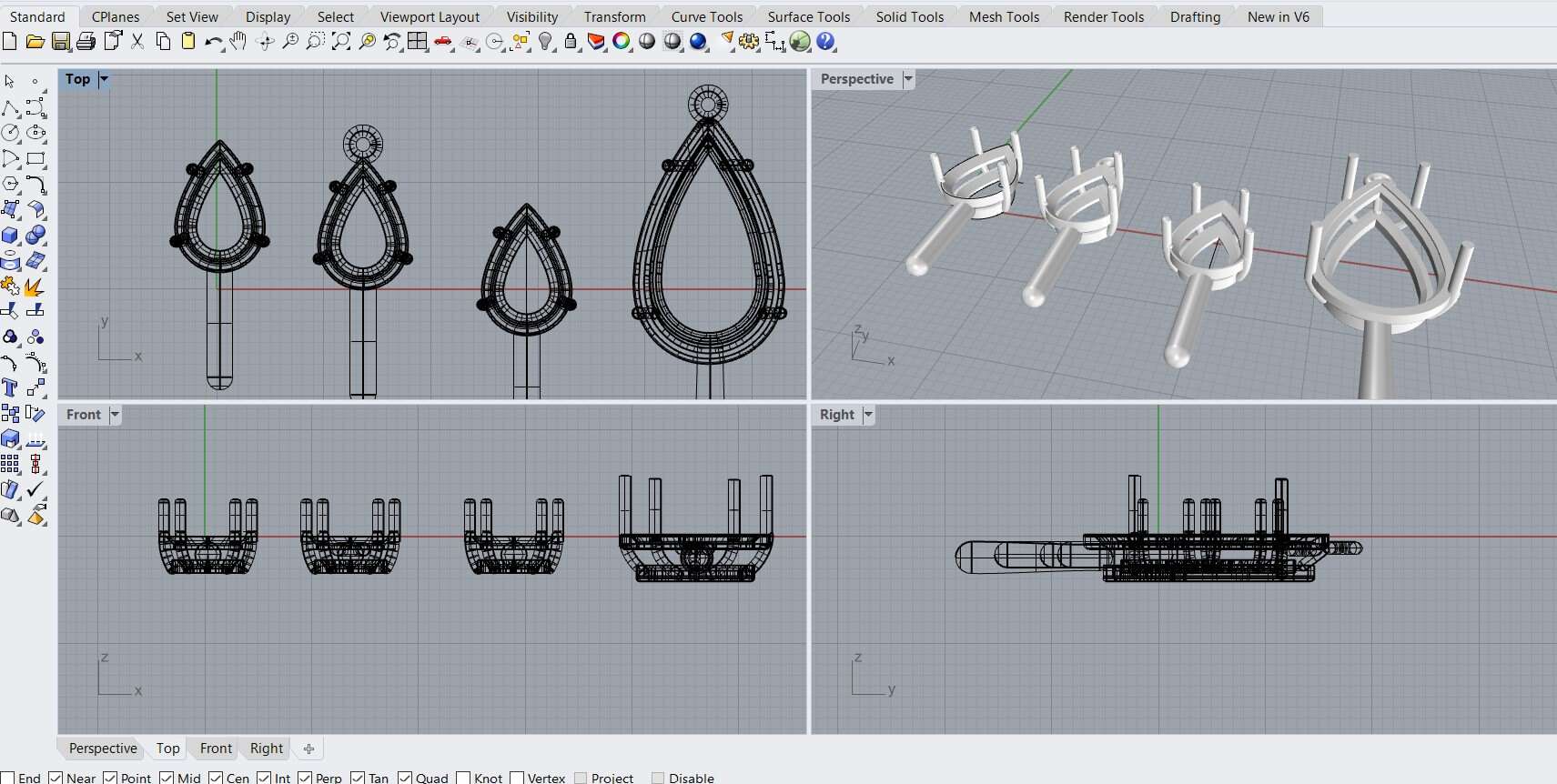The width and height of the screenshot is (1557, 784).
Task: Switch to the Set View toolbar tab
Action: pos(192,16)
